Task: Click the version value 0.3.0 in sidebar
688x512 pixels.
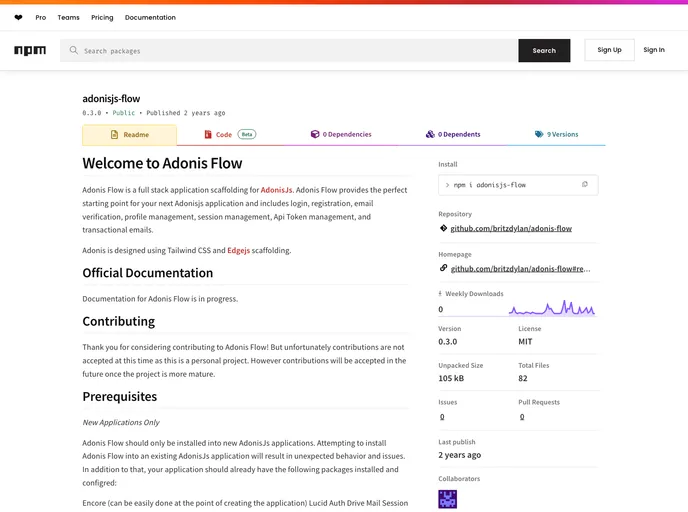Action: point(448,341)
